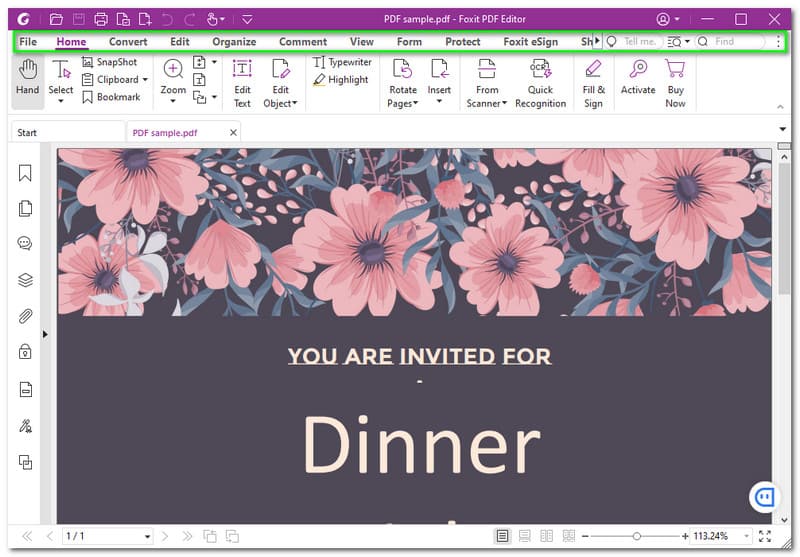This screenshot has width=800, height=557.
Task: Open the attachments panel with paperclip icon
Action: 25,317
